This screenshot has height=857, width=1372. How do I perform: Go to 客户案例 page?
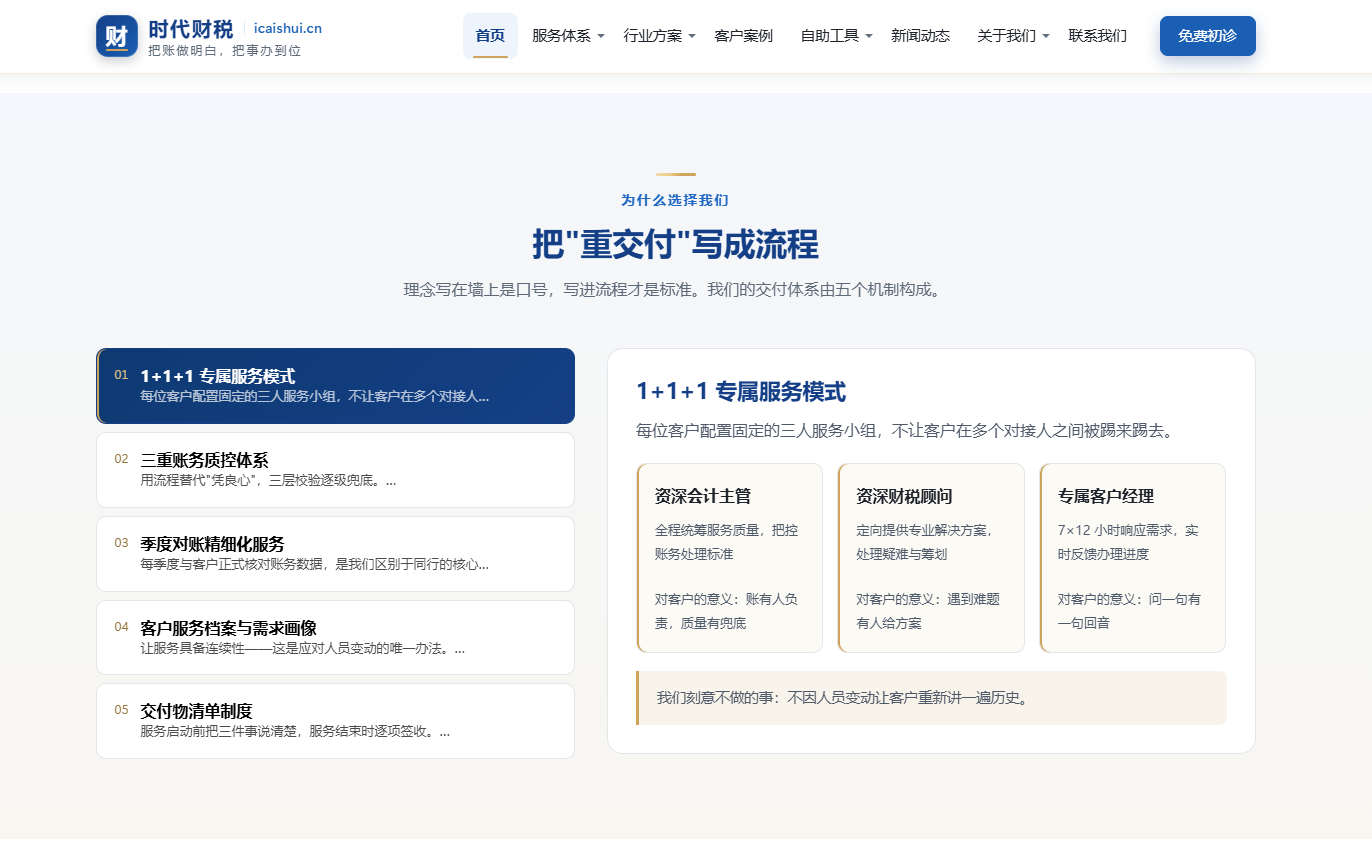(743, 36)
